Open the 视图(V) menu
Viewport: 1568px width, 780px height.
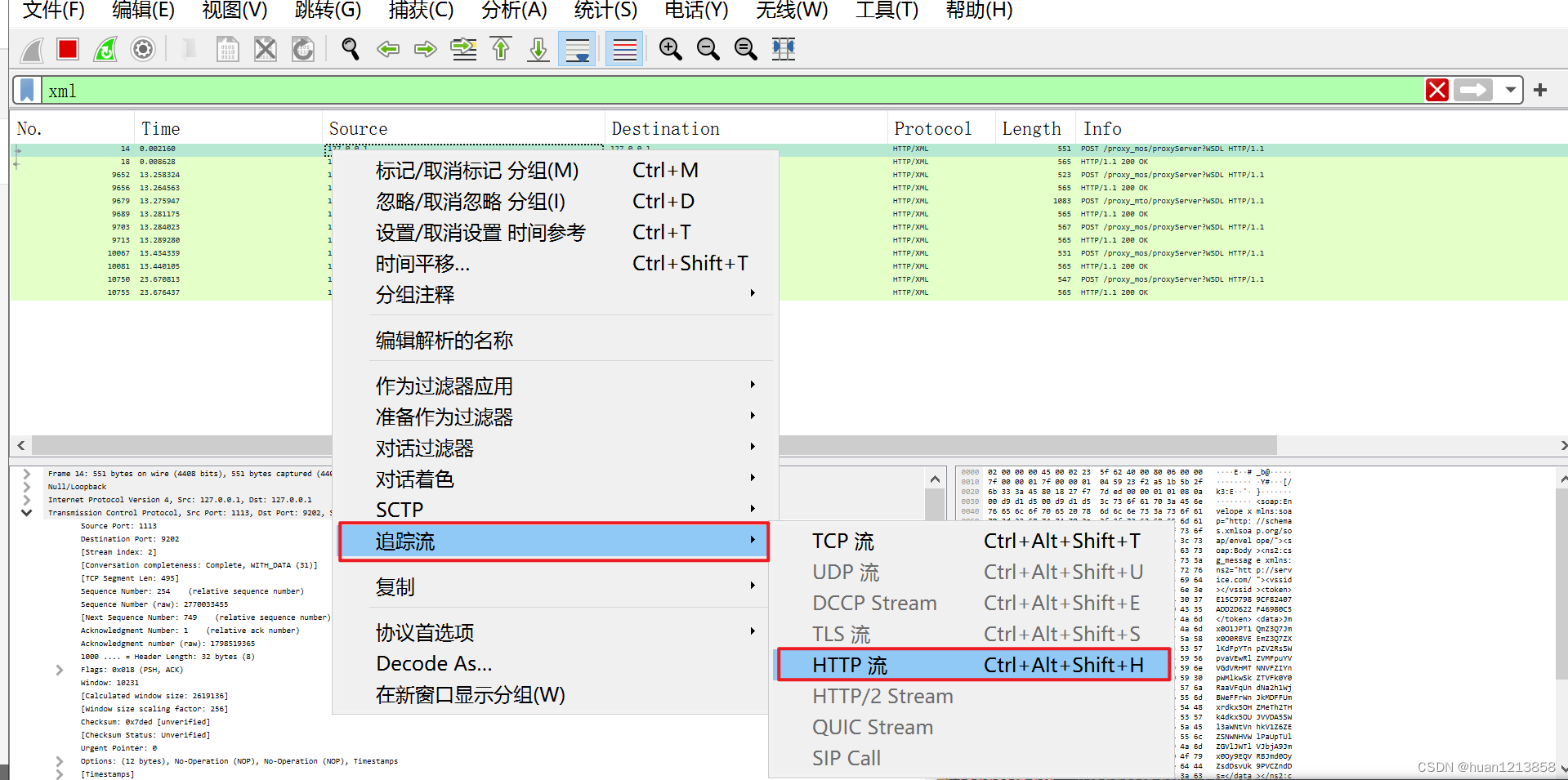point(235,10)
